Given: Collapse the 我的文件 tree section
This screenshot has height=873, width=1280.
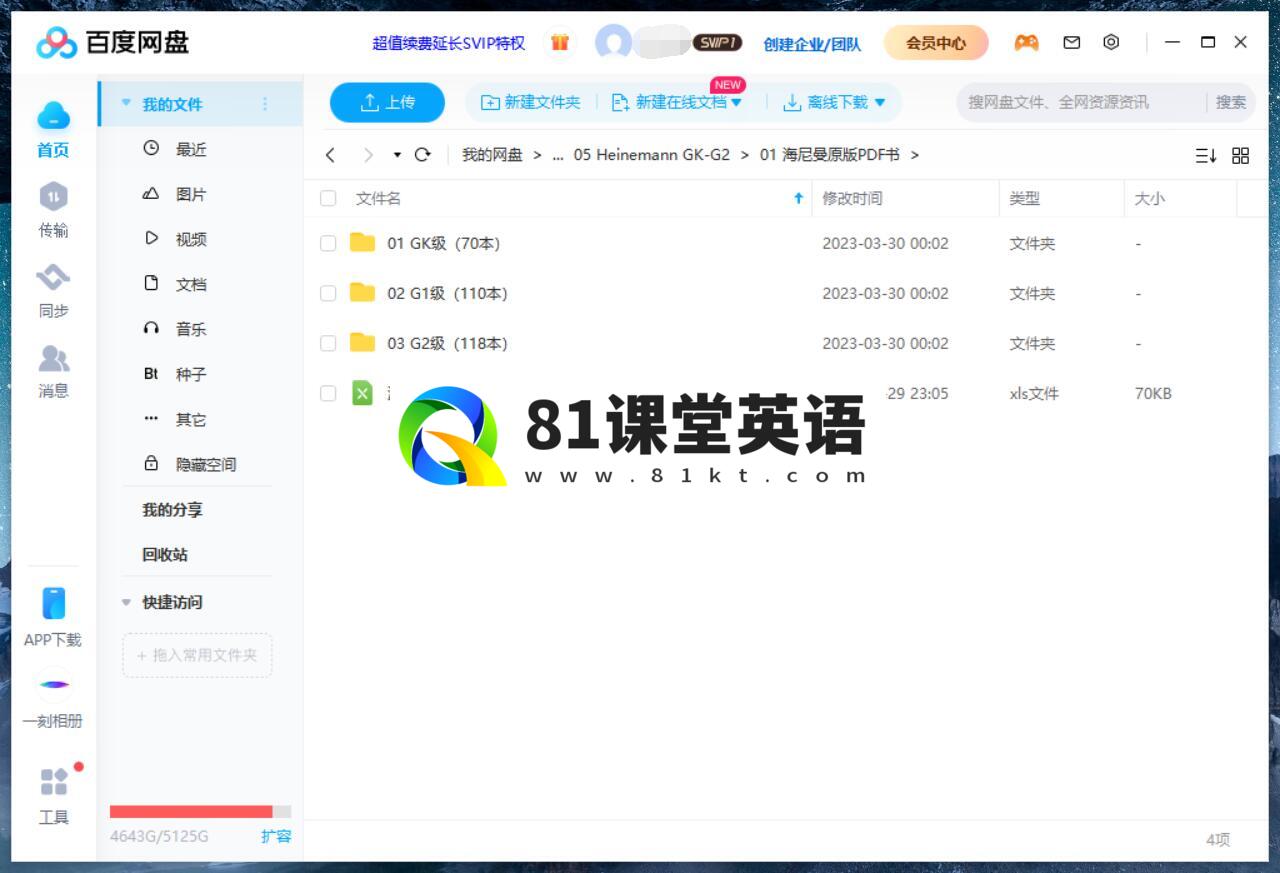Looking at the screenshot, I should coord(126,103).
